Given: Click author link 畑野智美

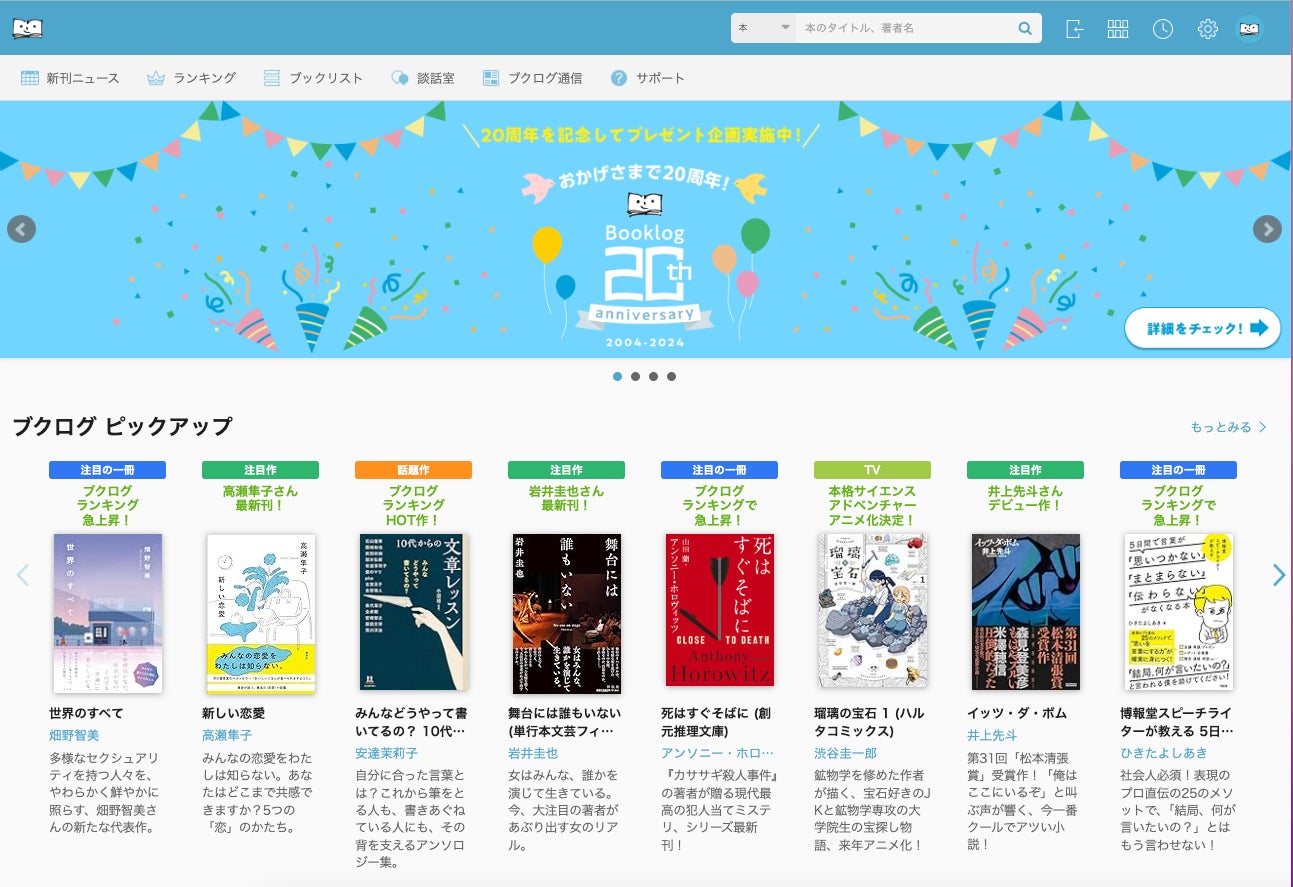Looking at the screenshot, I should [74, 735].
